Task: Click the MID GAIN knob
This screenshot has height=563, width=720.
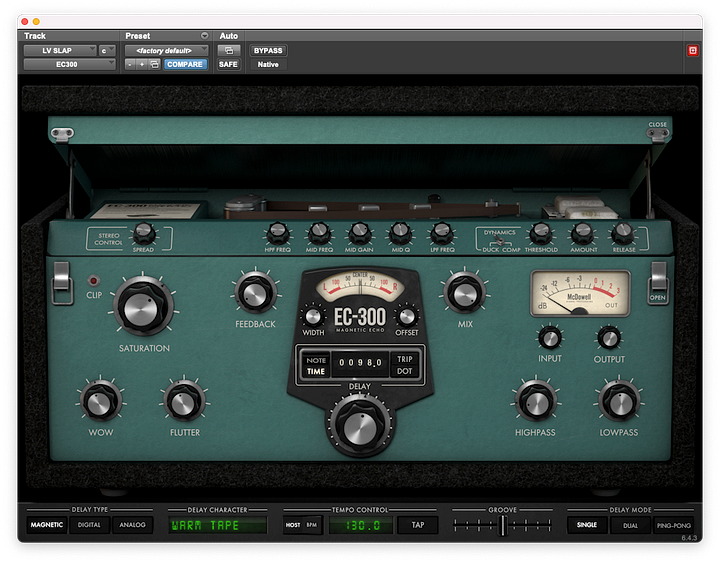Action: 360,233
